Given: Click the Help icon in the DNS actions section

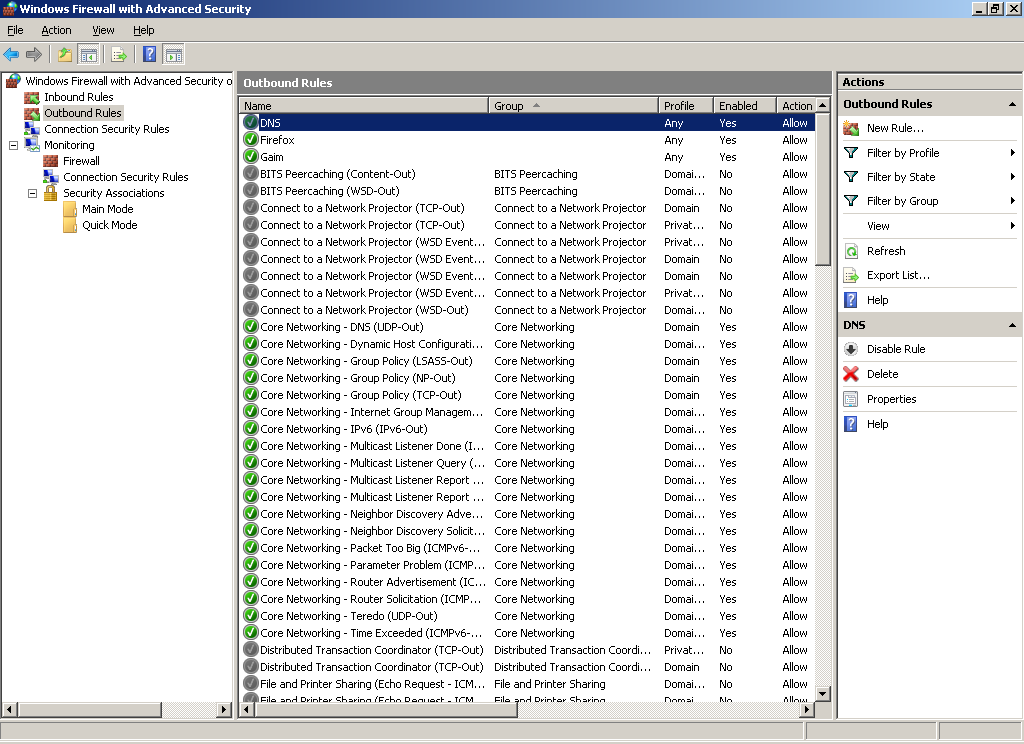Looking at the screenshot, I should click(851, 424).
